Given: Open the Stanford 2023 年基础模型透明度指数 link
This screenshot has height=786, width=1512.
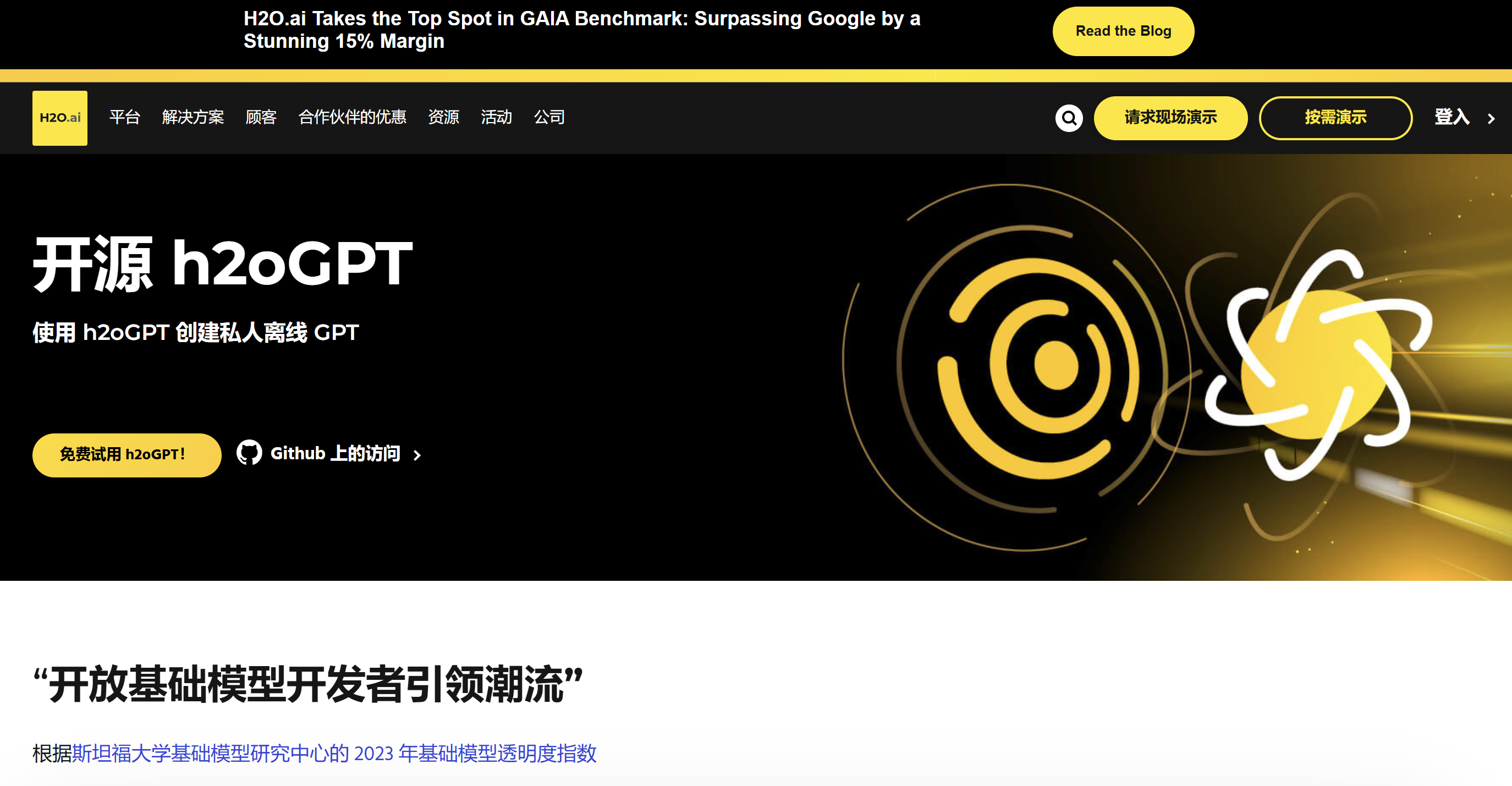Looking at the screenshot, I should tap(334, 753).
